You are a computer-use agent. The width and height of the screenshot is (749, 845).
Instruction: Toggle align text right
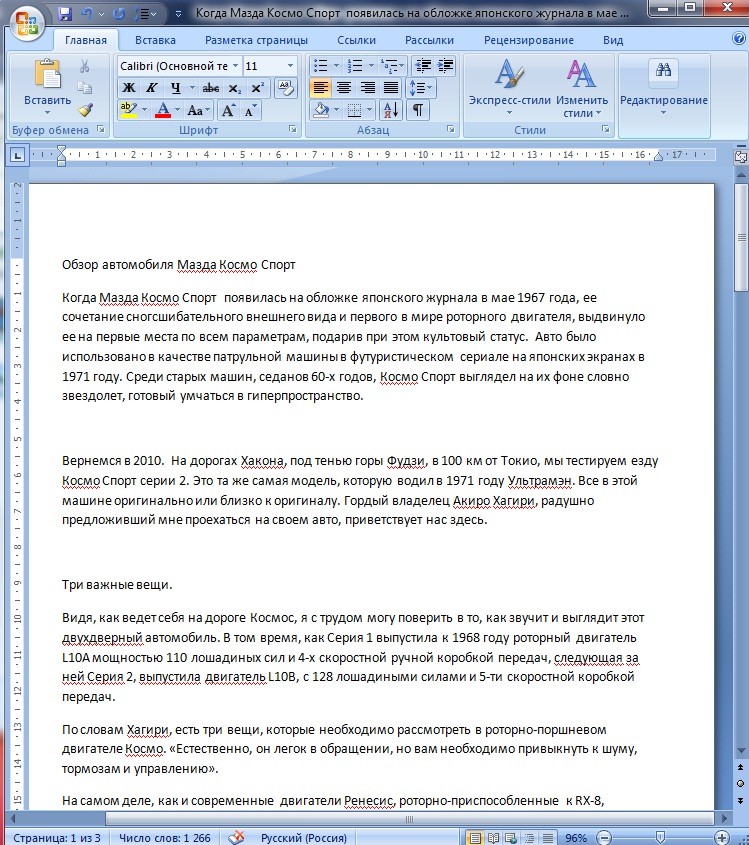(x=367, y=87)
